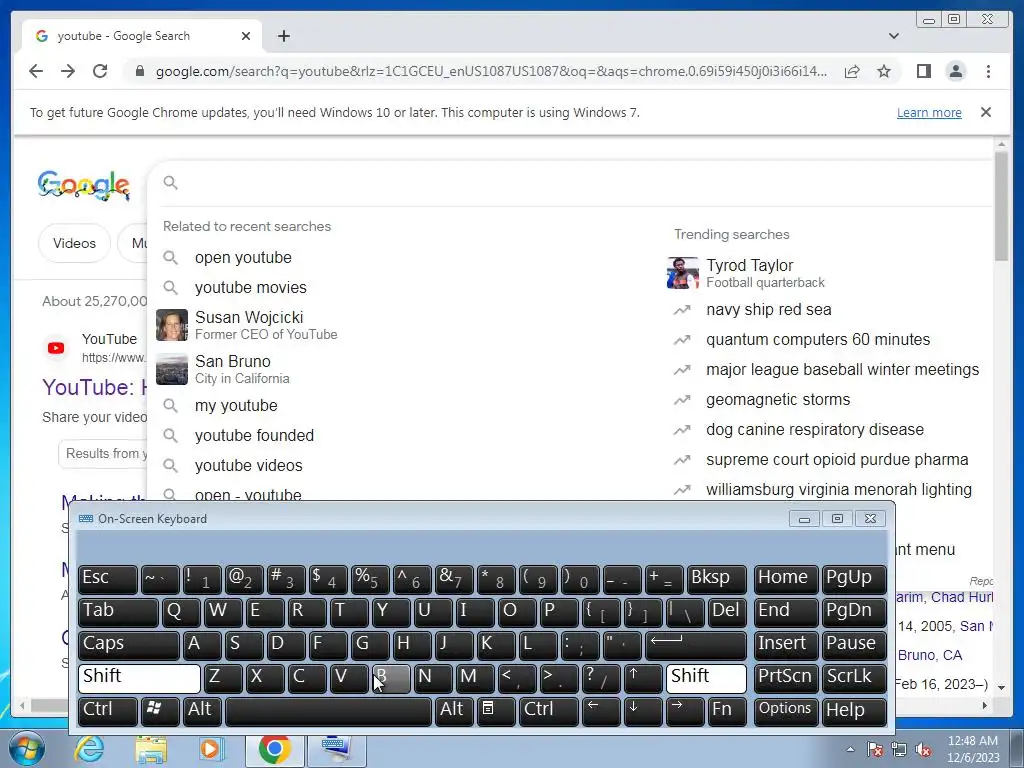This screenshot has height=768, width=1024.
Task: Click the Esc key on On-Screen Keyboard
Action: pyautogui.click(x=108, y=579)
